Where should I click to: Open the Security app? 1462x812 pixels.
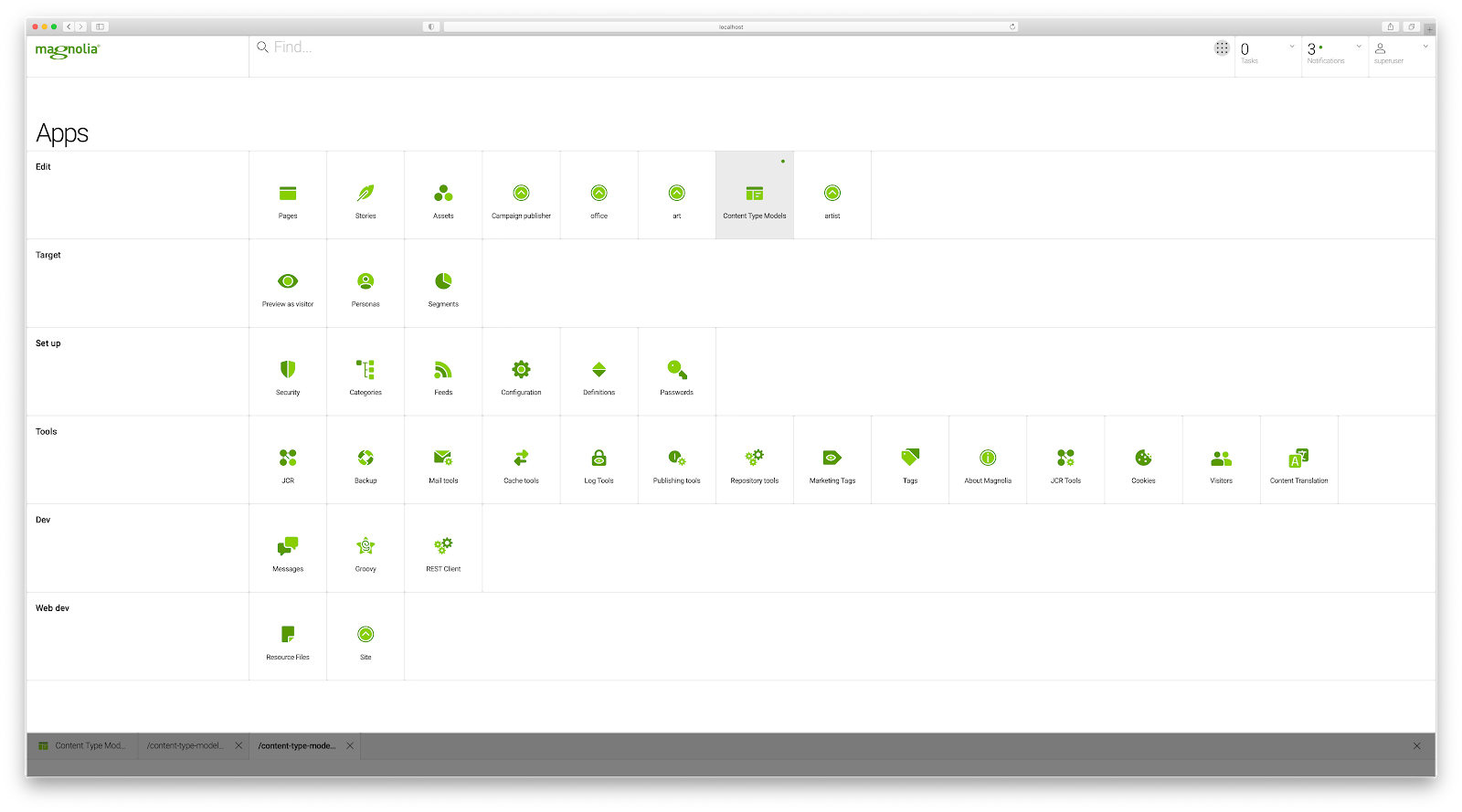coord(288,372)
